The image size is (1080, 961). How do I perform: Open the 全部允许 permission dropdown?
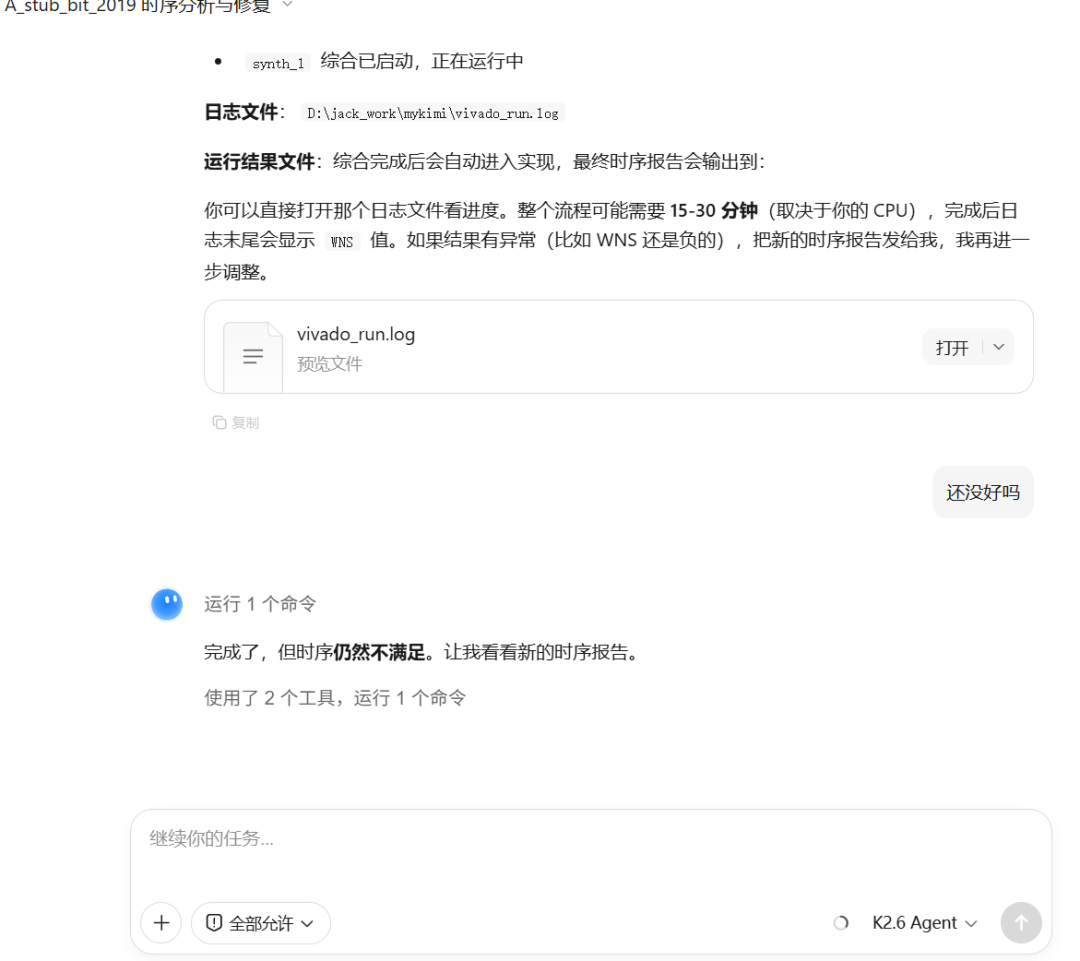(260, 923)
